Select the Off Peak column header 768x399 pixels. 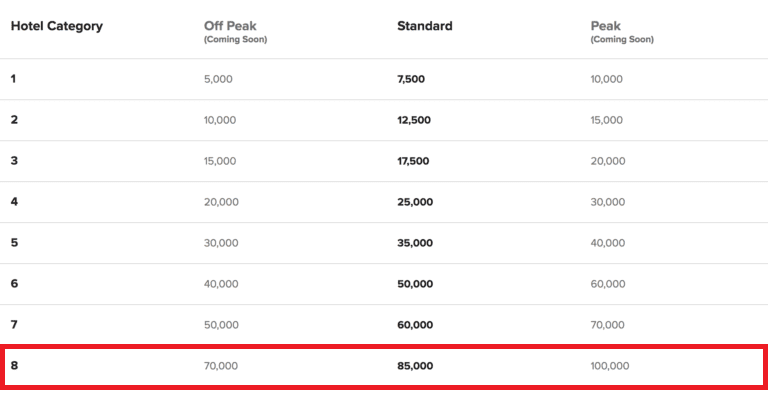coord(230,26)
